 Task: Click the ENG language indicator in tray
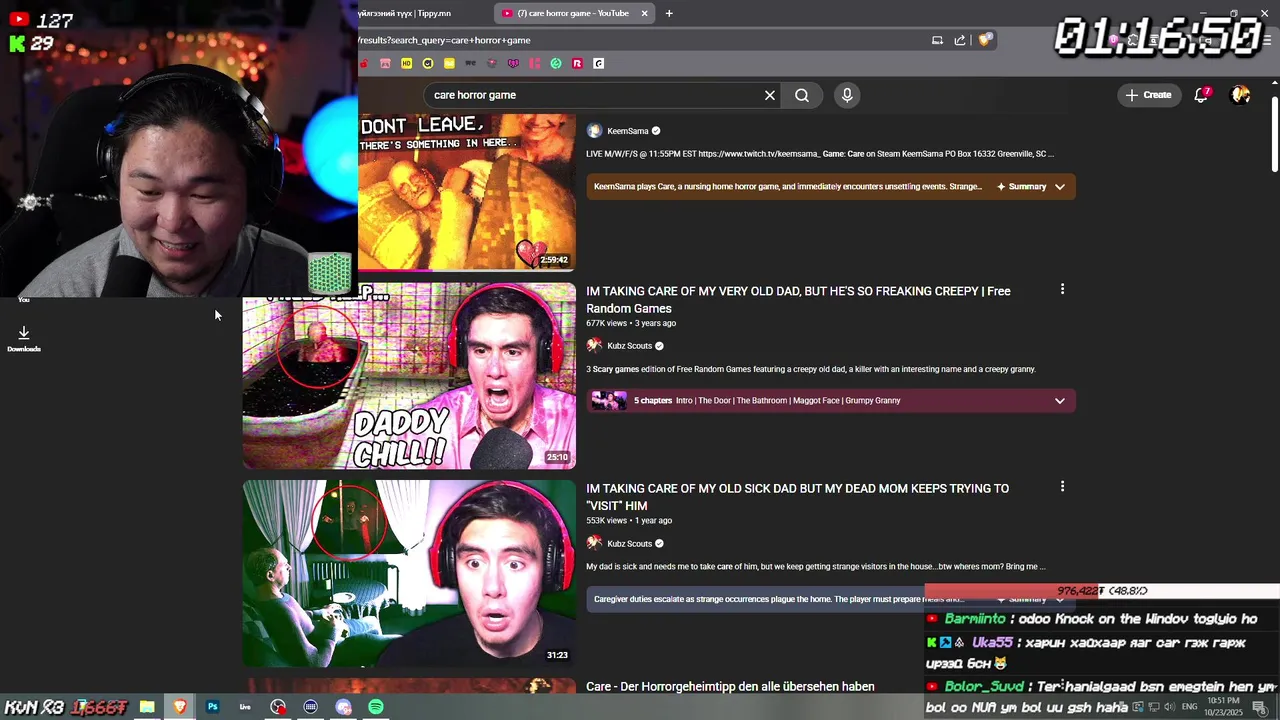(x=1189, y=707)
